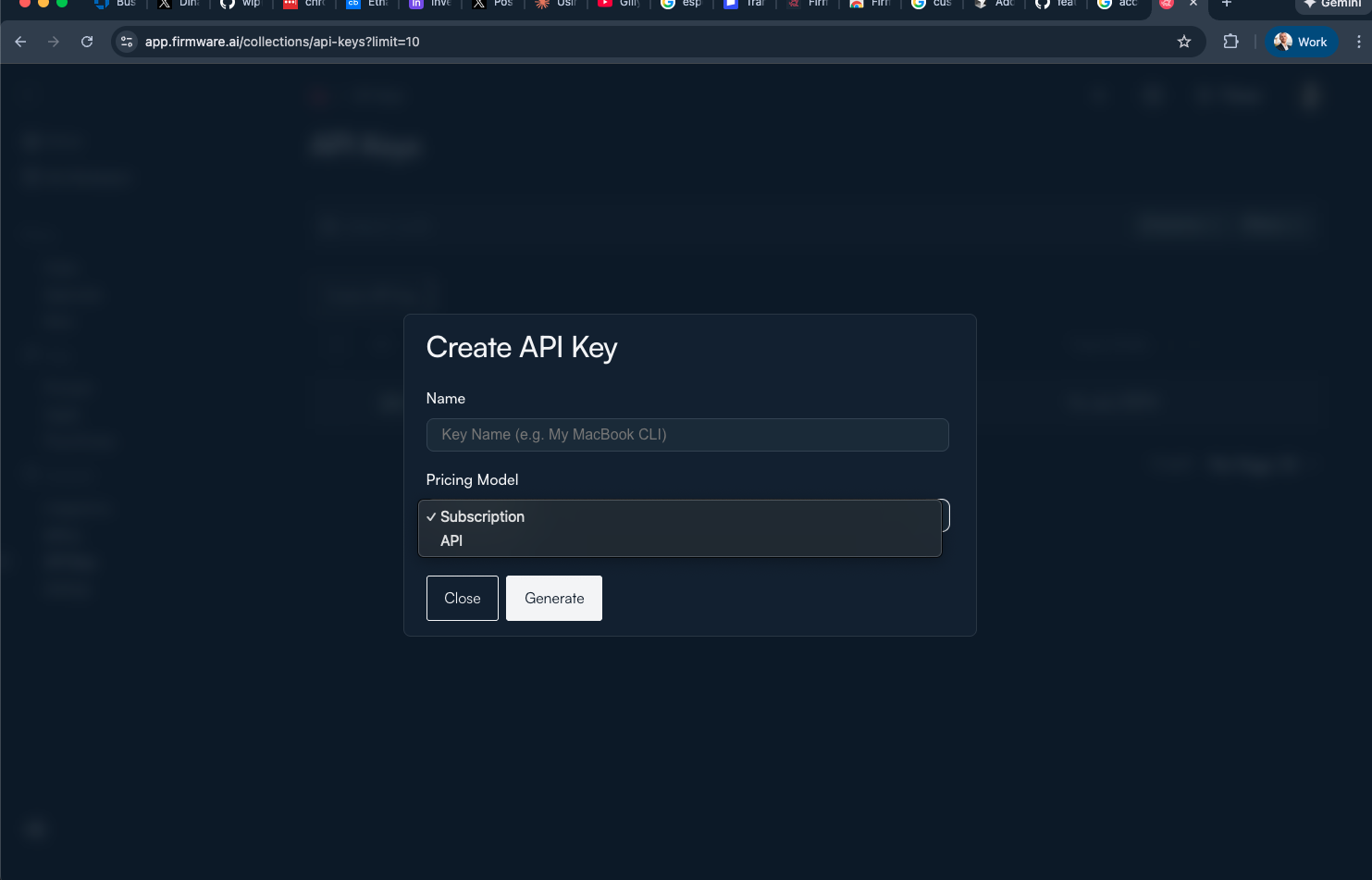Click the Generate button

pos(553,598)
